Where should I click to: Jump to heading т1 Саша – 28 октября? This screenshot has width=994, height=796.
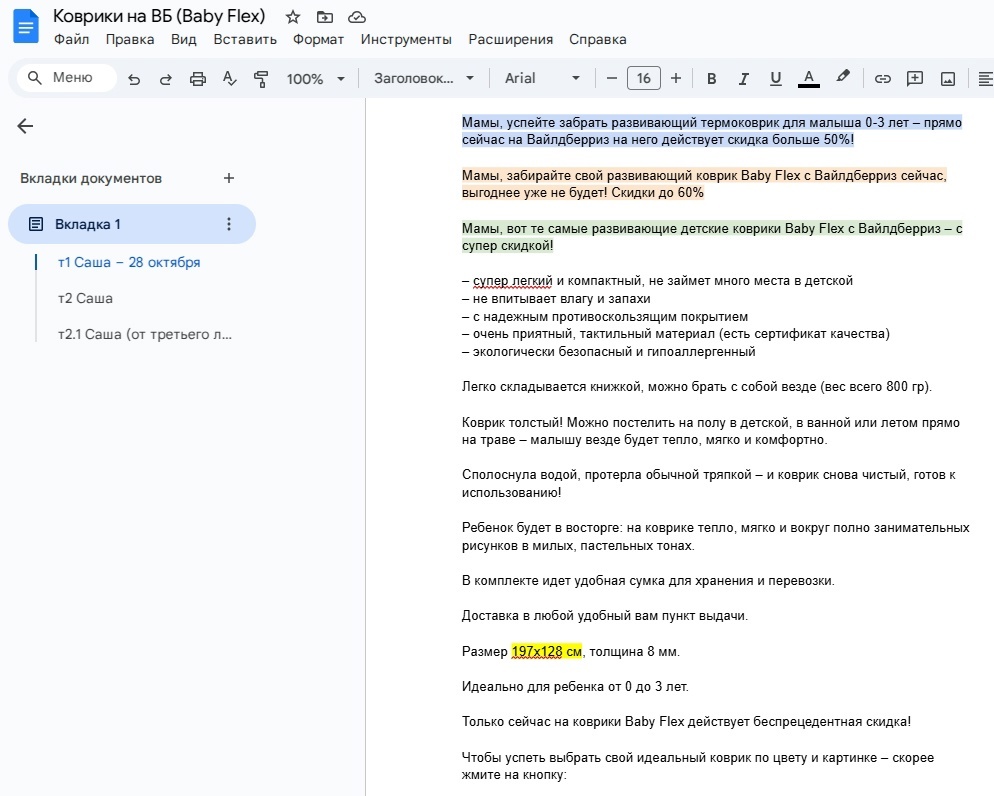click(129, 262)
